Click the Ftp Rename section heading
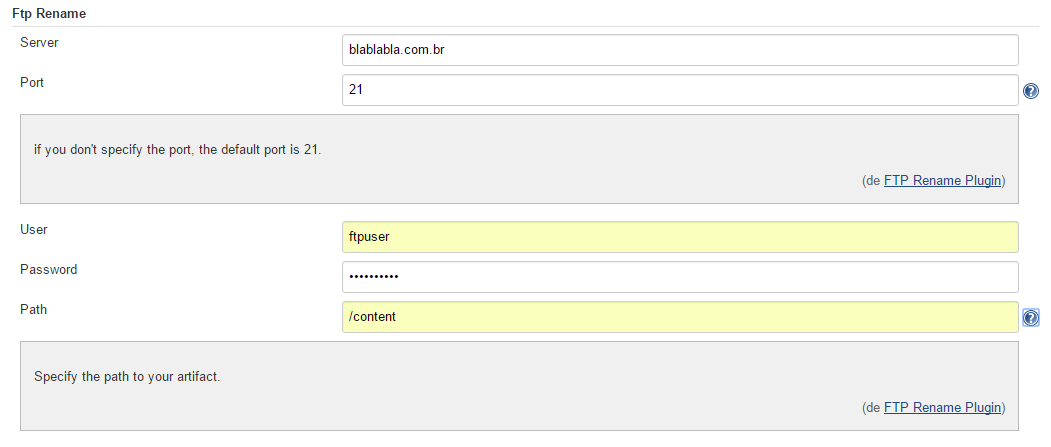 [x=49, y=13]
